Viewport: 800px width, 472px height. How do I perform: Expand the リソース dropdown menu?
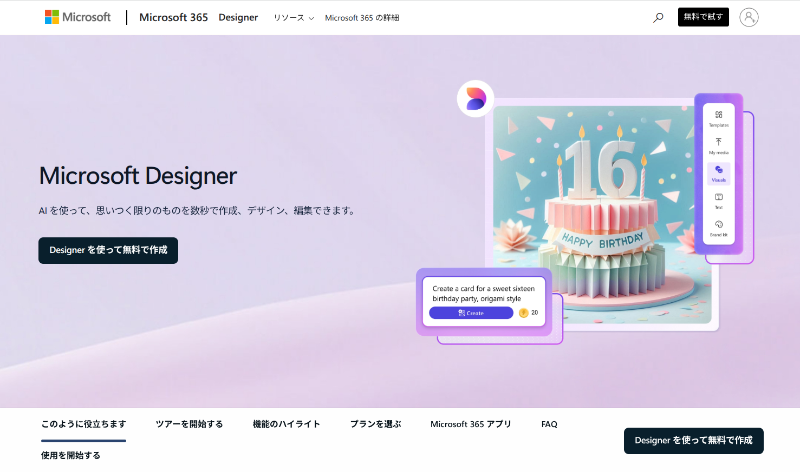(x=293, y=18)
